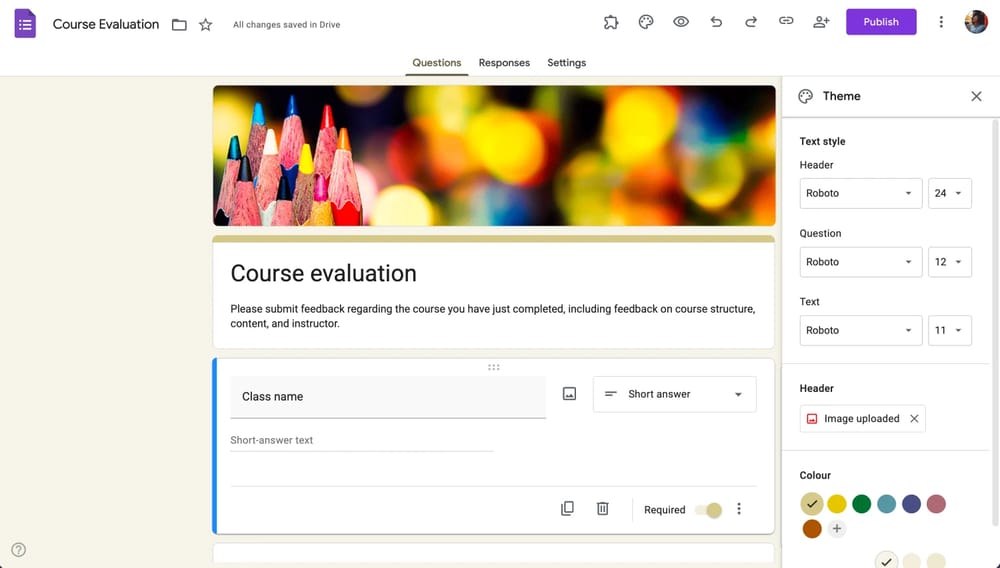Switch to the Questions tab
Viewport: 1000px width, 568px height.
[436, 63]
